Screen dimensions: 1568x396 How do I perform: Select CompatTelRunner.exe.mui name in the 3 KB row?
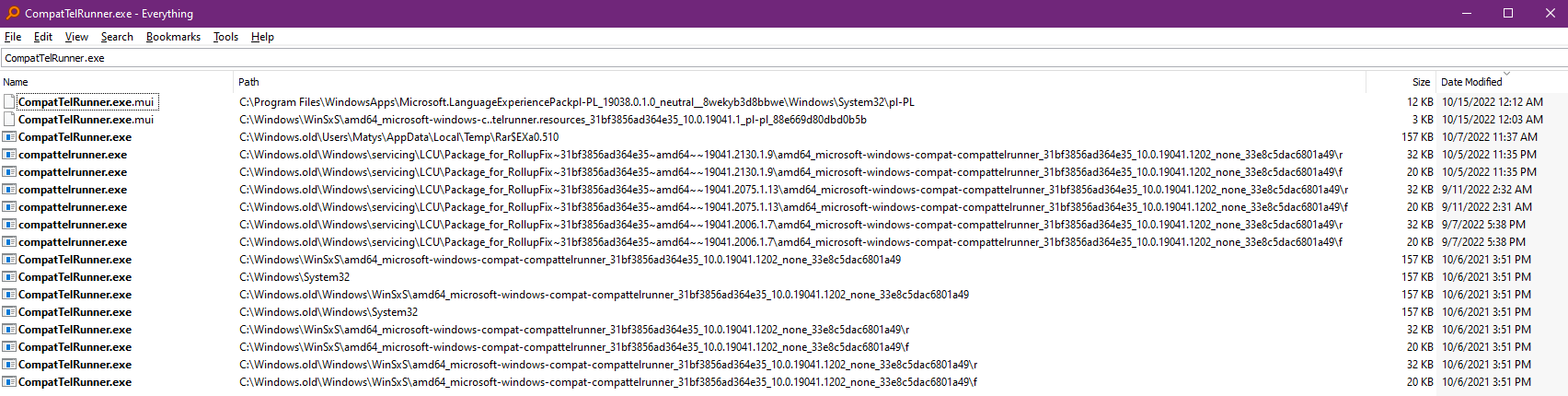(x=86, y=120)
